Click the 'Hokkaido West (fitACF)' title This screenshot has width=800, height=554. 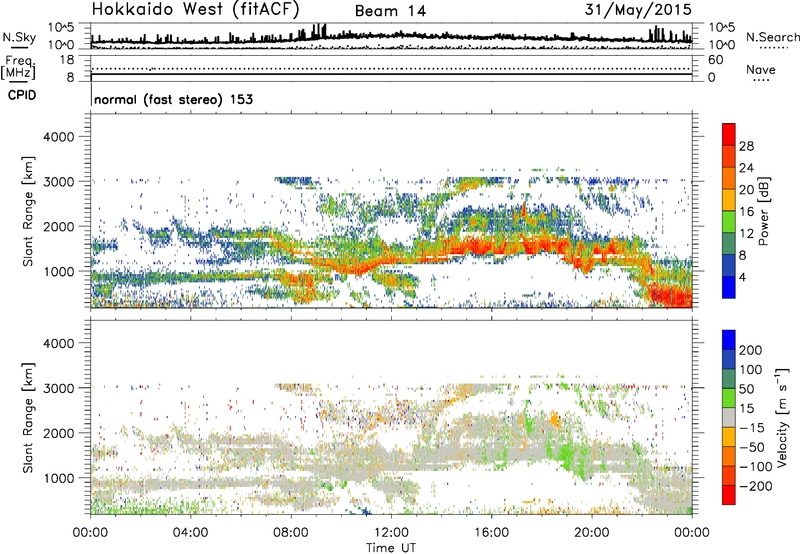point(195,10)
